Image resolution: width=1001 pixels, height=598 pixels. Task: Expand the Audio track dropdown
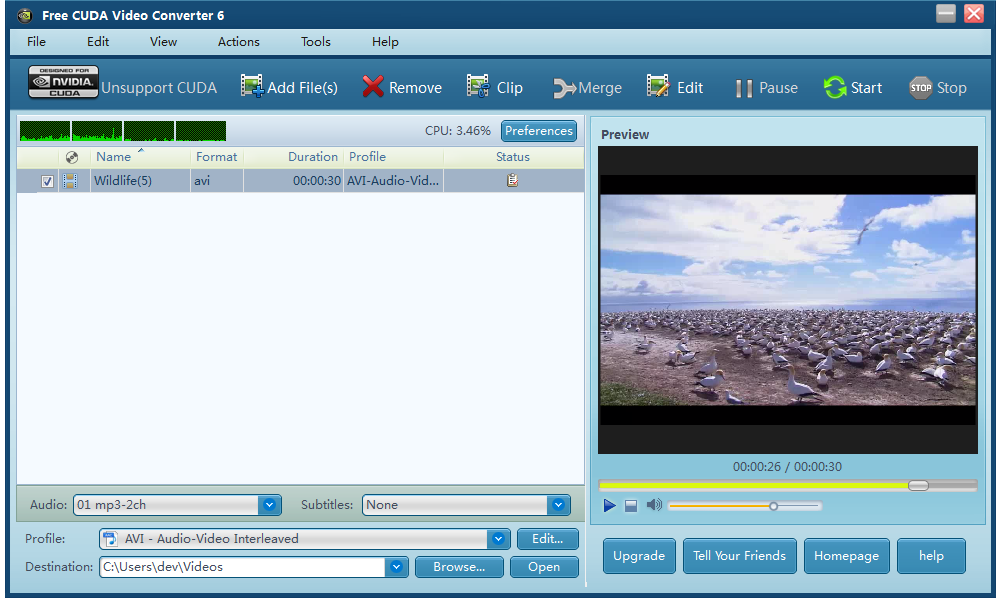[x=269, y=505]
